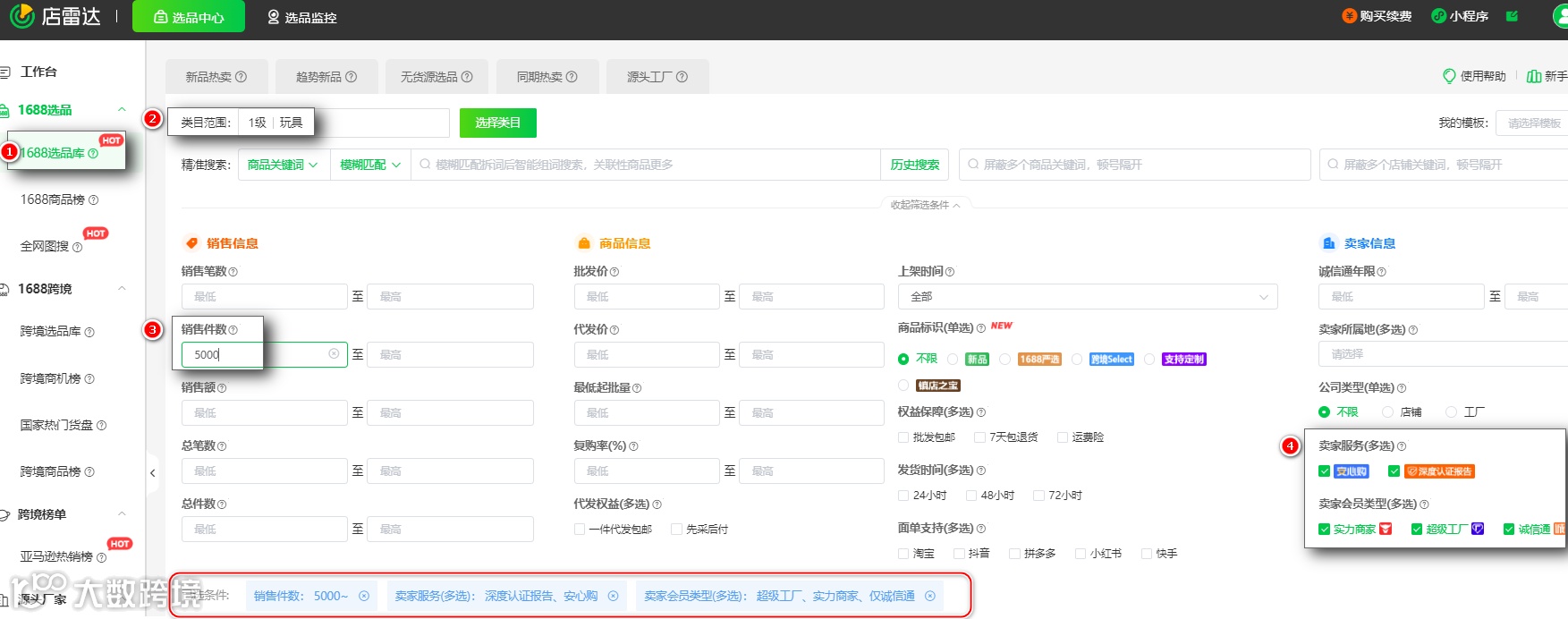This screenshot has width=1568, height=619.
Task: Click the 历史搜索 button
Action: [915, 165]
